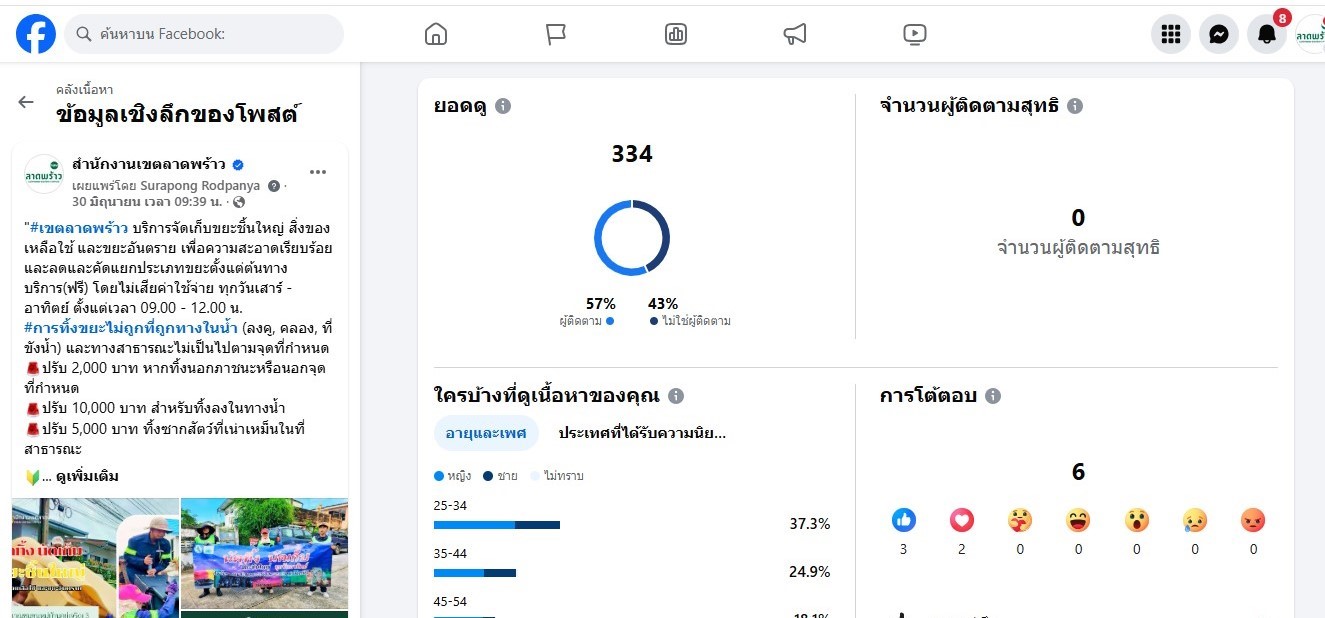The width and height of the screenshot is (1325, 618).
Task: Click the Facebook logo
Action: pos(36,34)
